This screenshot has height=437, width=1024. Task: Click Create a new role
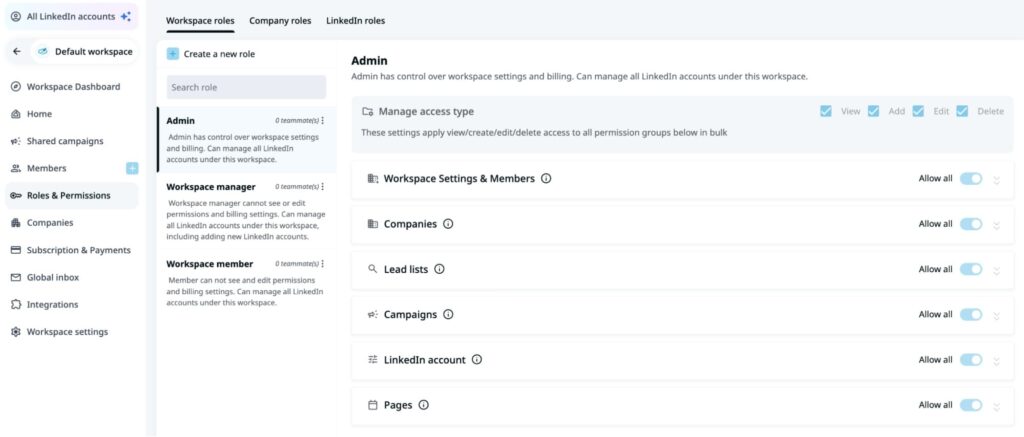(x=218, y=54)
